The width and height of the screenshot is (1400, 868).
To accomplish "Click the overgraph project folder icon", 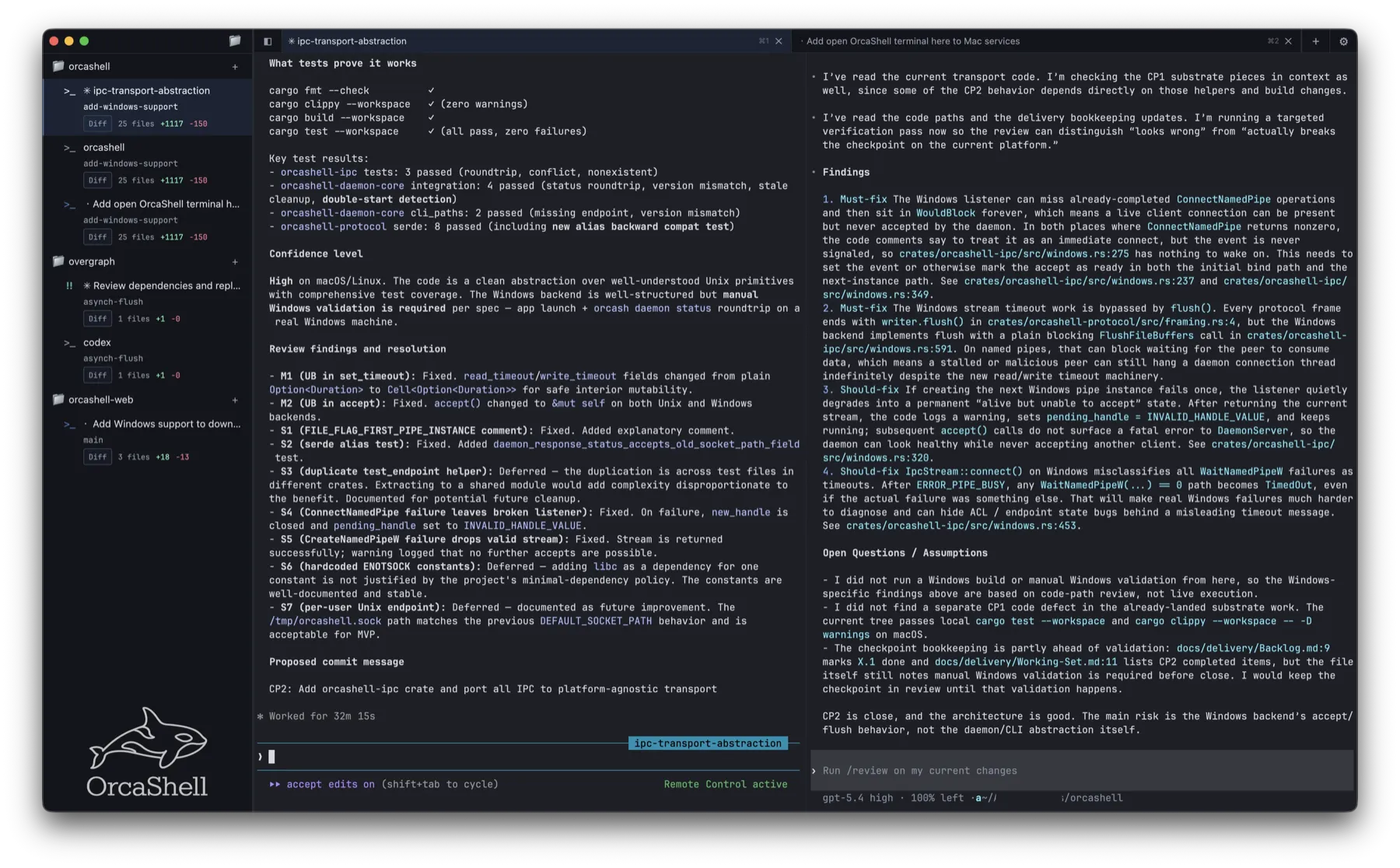I will pos(58,261).
